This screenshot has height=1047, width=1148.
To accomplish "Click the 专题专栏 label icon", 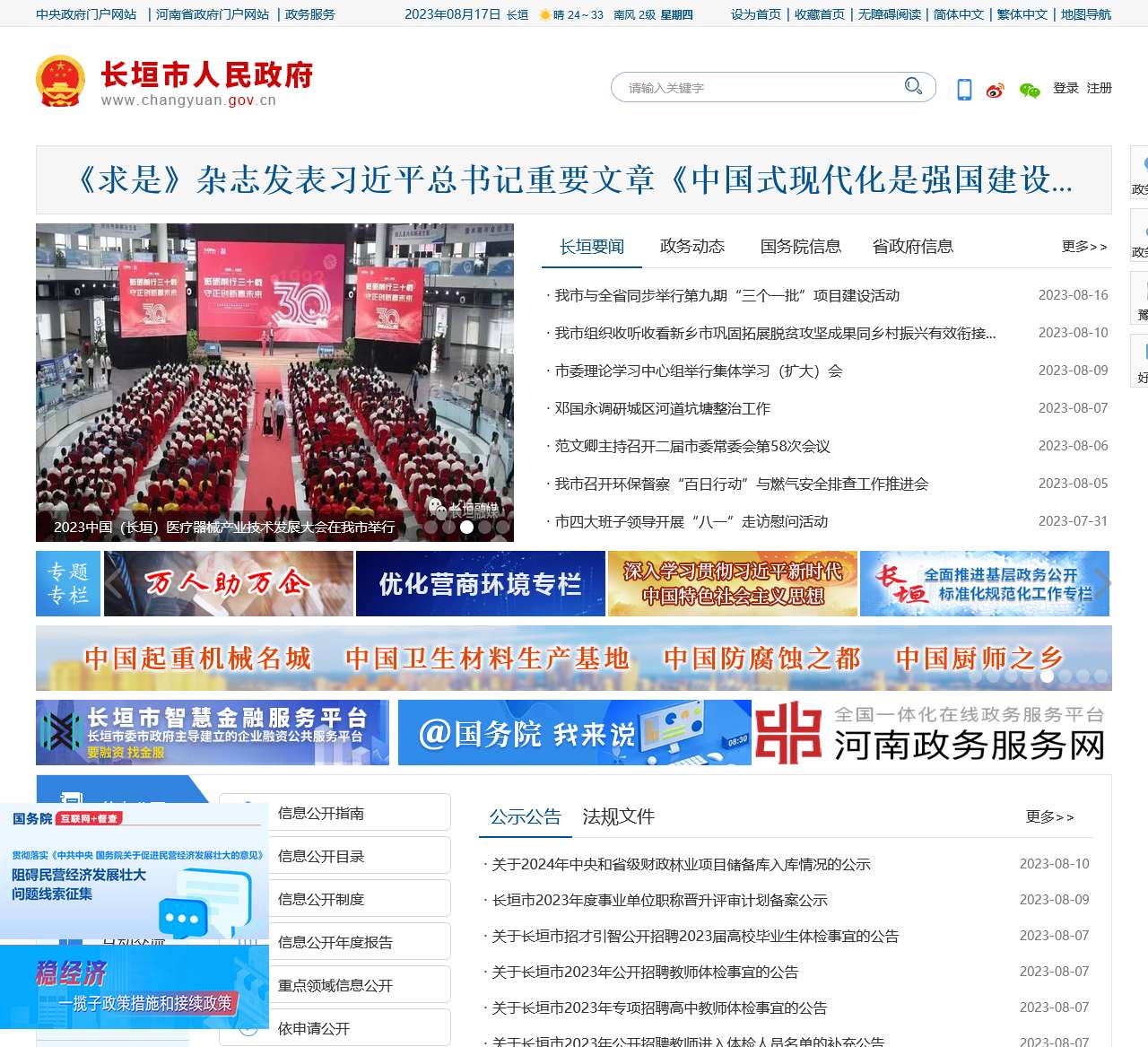I will [68, 583].
